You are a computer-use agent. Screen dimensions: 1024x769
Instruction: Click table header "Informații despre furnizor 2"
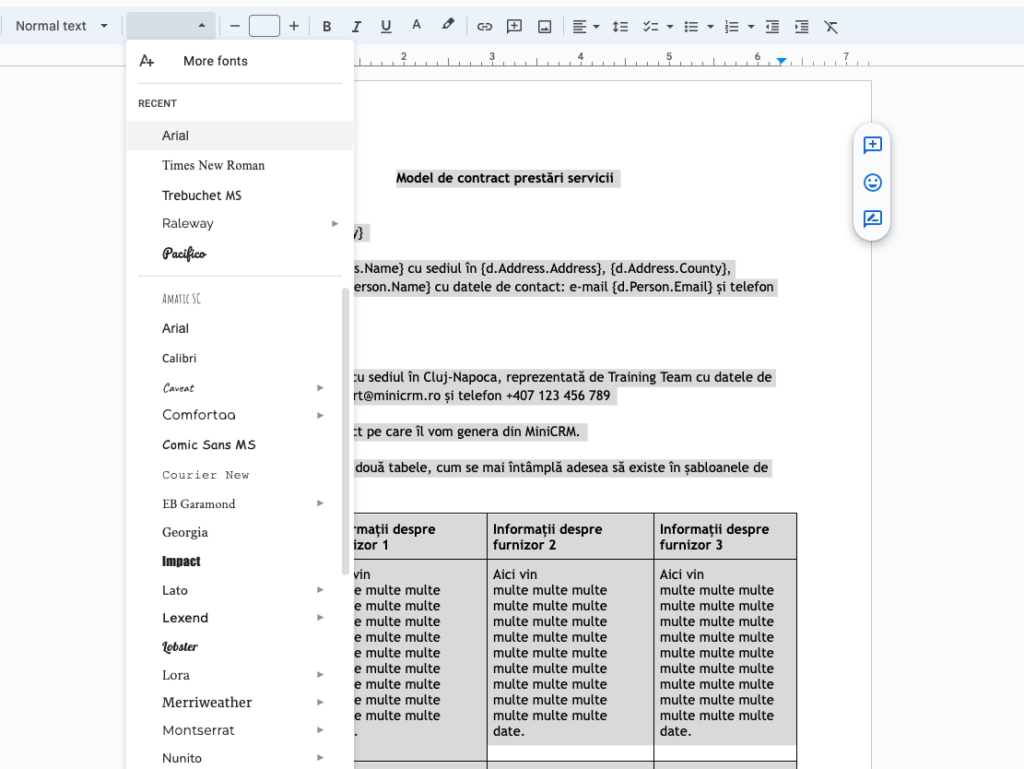(547, 537)
